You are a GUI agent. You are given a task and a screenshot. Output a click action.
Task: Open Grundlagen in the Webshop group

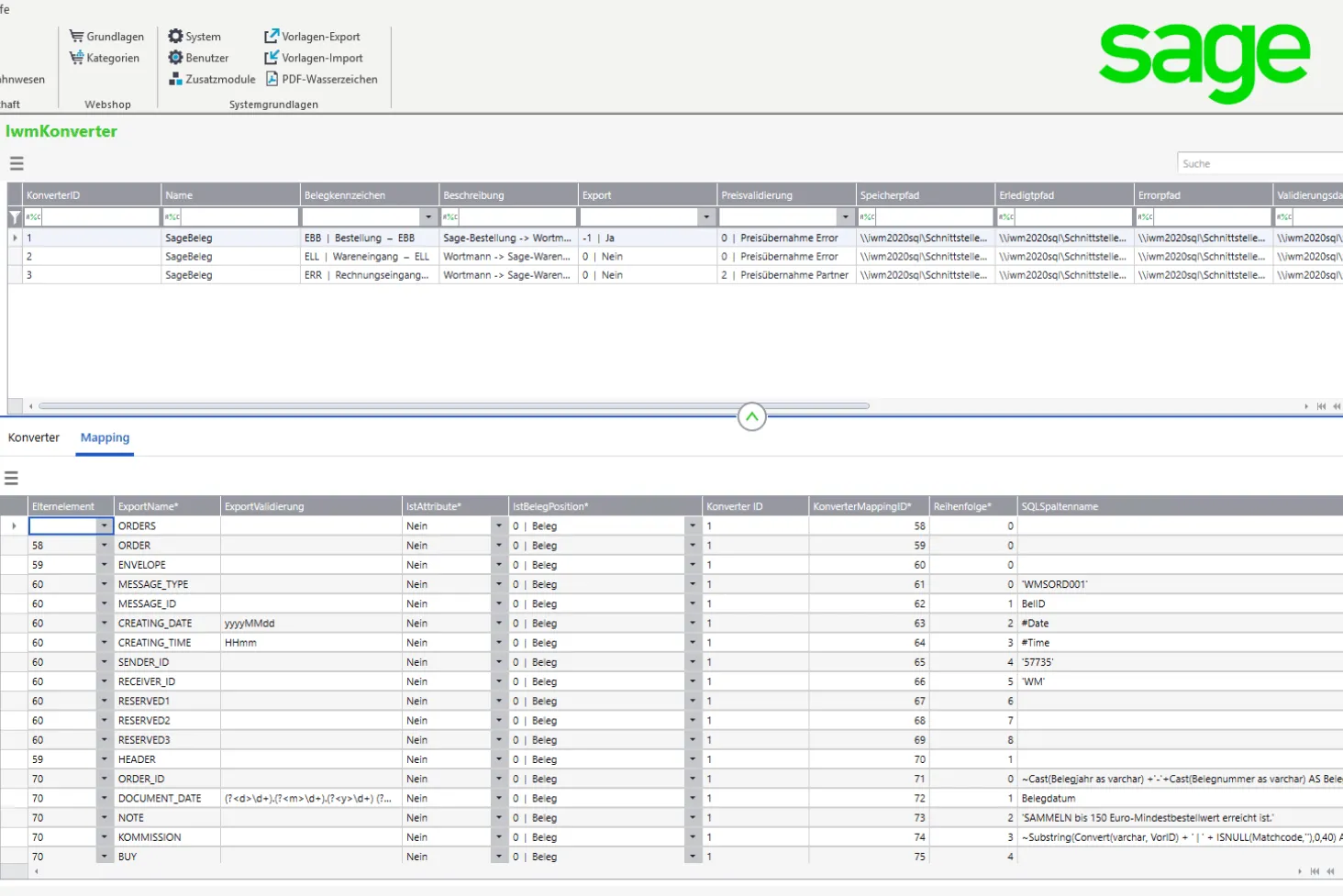pos(106,37)
